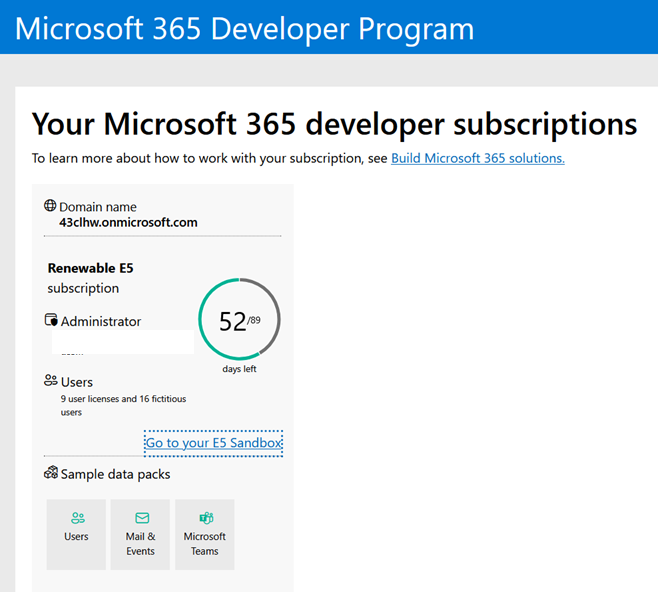
Task: Click the Microsoft 365 Developer Program header title
Action: click(x=244, y=29)
